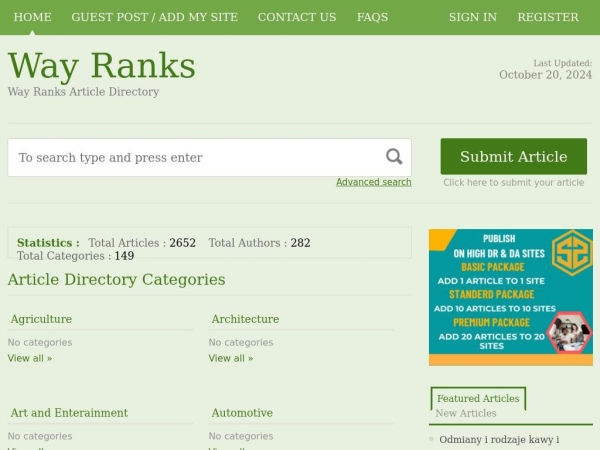Click the publish packages advertisement banner

(511, 297)
